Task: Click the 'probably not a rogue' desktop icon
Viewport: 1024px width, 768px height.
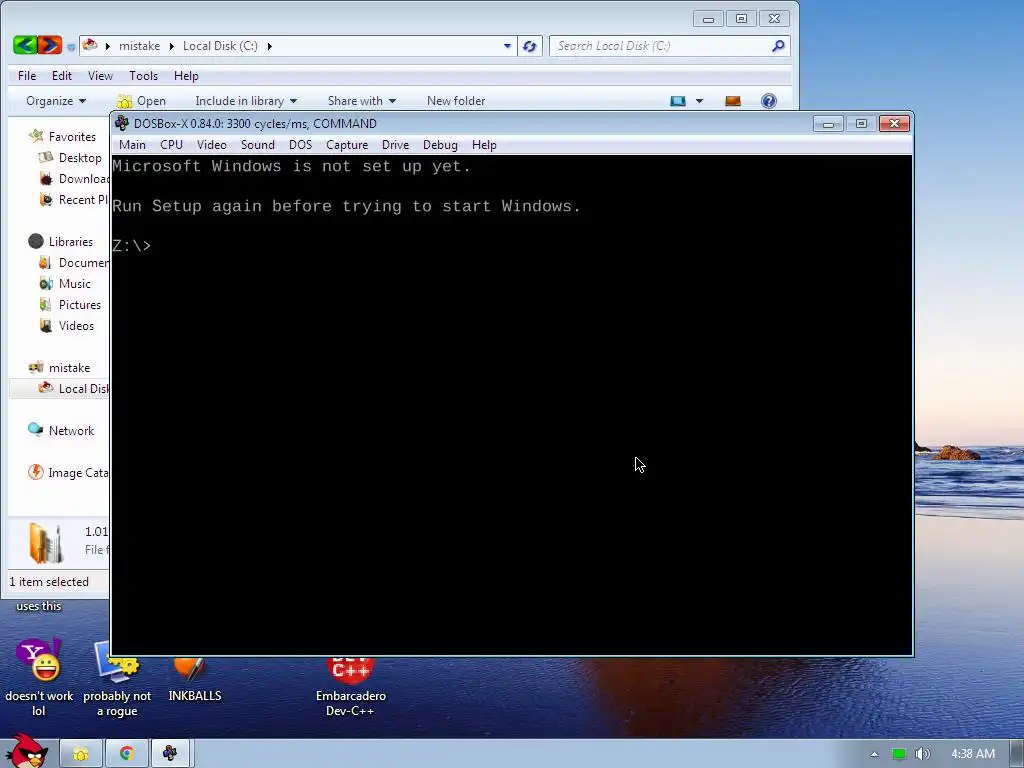Action: pos(117,678)
